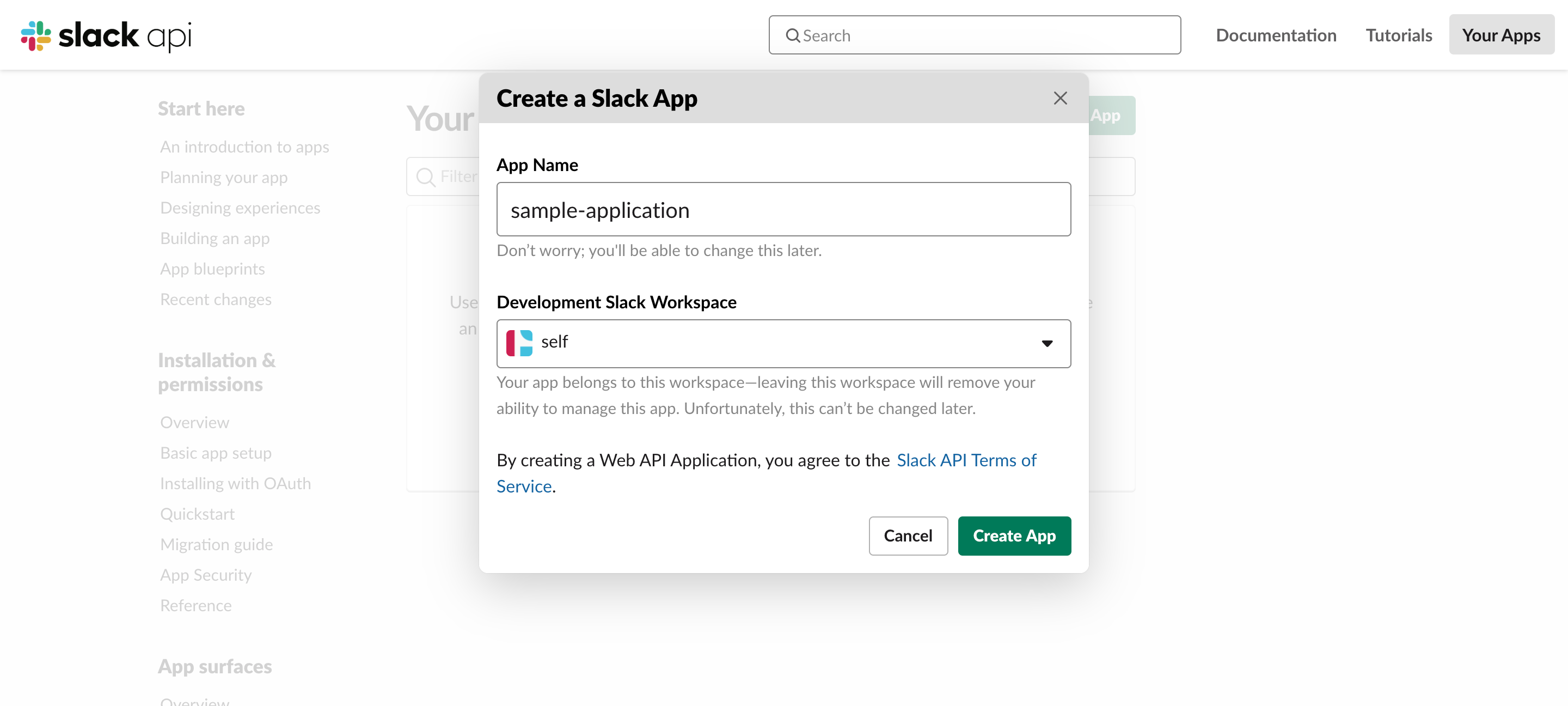Click the Cancel button
This screenshot has height=706, width=1568.
pos(908,536)
